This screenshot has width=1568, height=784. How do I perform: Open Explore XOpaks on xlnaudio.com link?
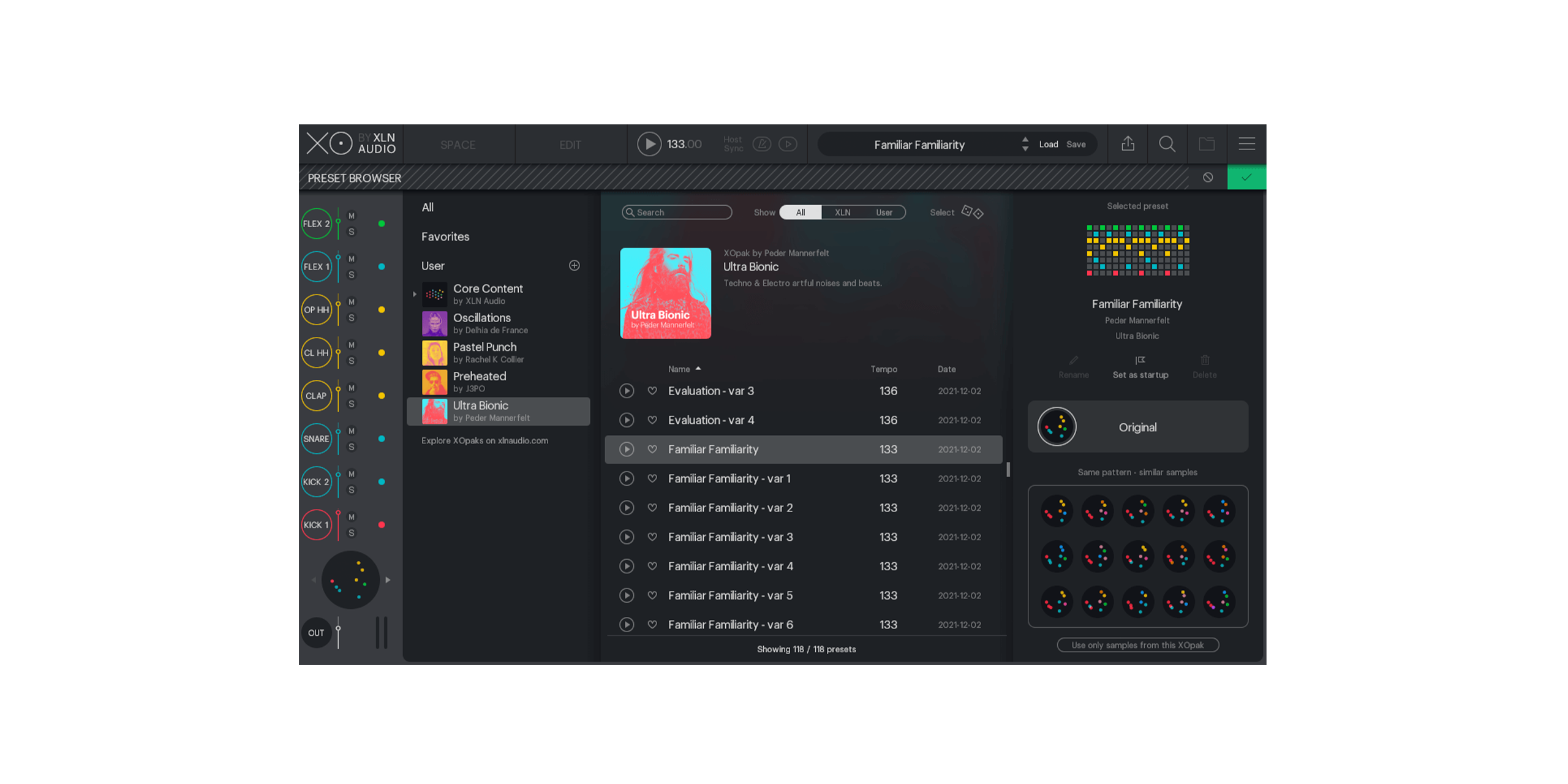click(484, 441)
